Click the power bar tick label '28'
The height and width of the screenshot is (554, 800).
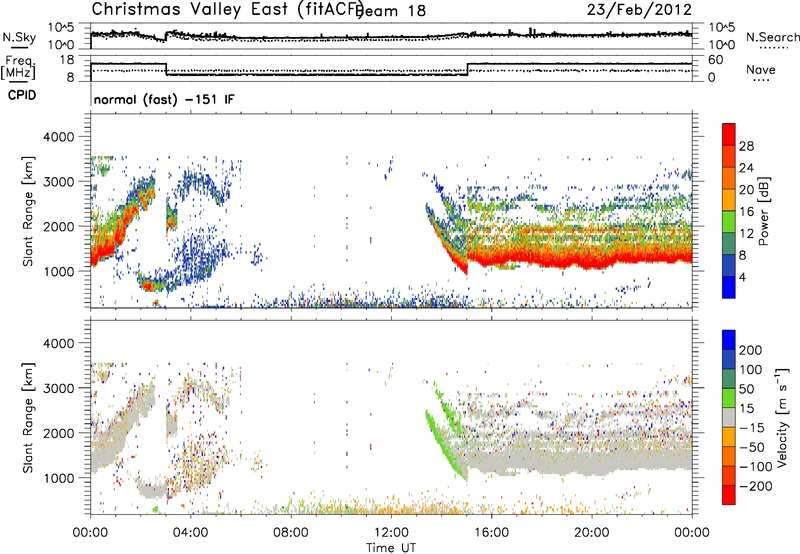click(746, 146)
